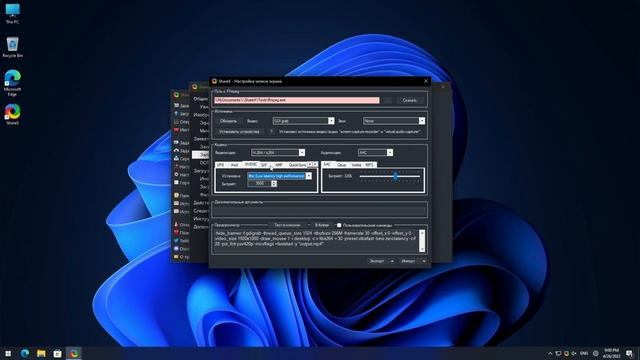The image size is (640, 360).
Task: Open Screenshots folder icon in ShareX main window
Action: click(176, 196)
